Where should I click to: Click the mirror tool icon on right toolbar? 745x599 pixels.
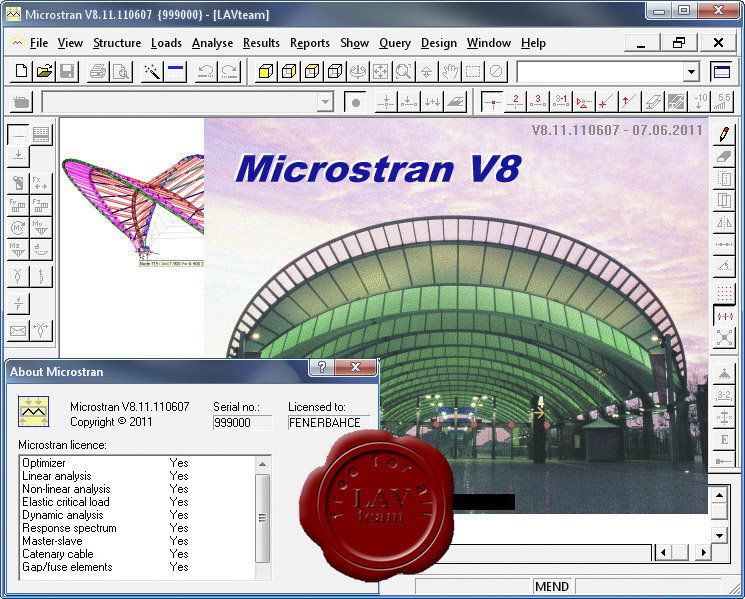coord(724,222)
